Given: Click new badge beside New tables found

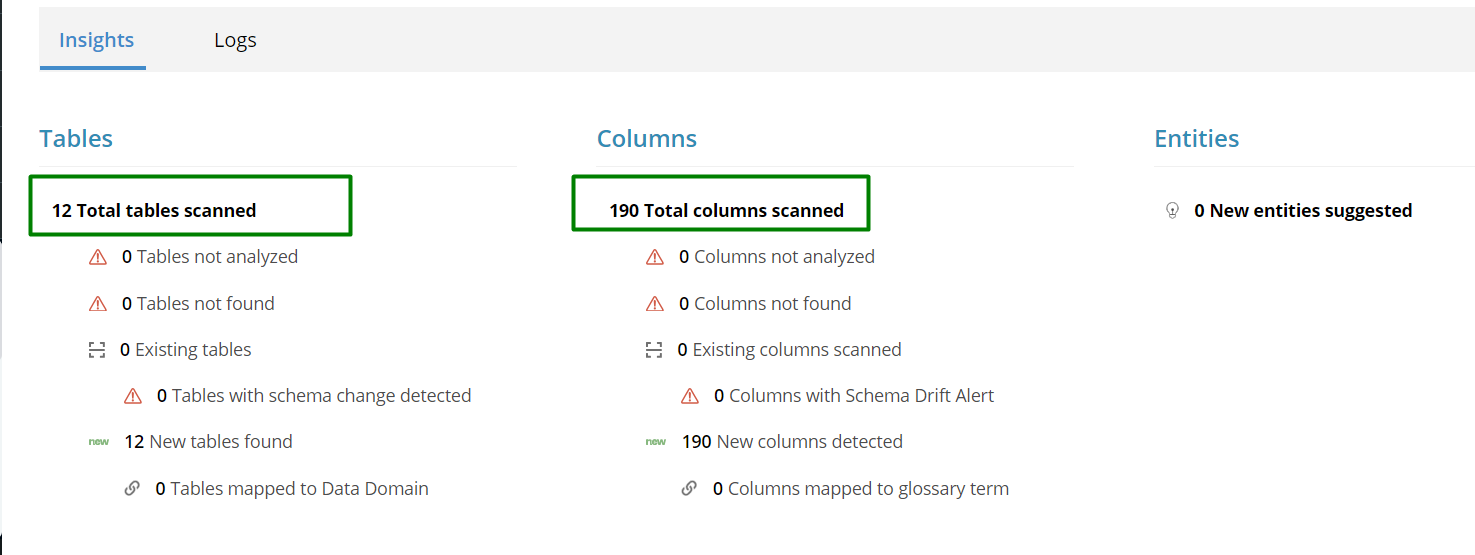Looking at the screenshot, I should coord(99,442).
